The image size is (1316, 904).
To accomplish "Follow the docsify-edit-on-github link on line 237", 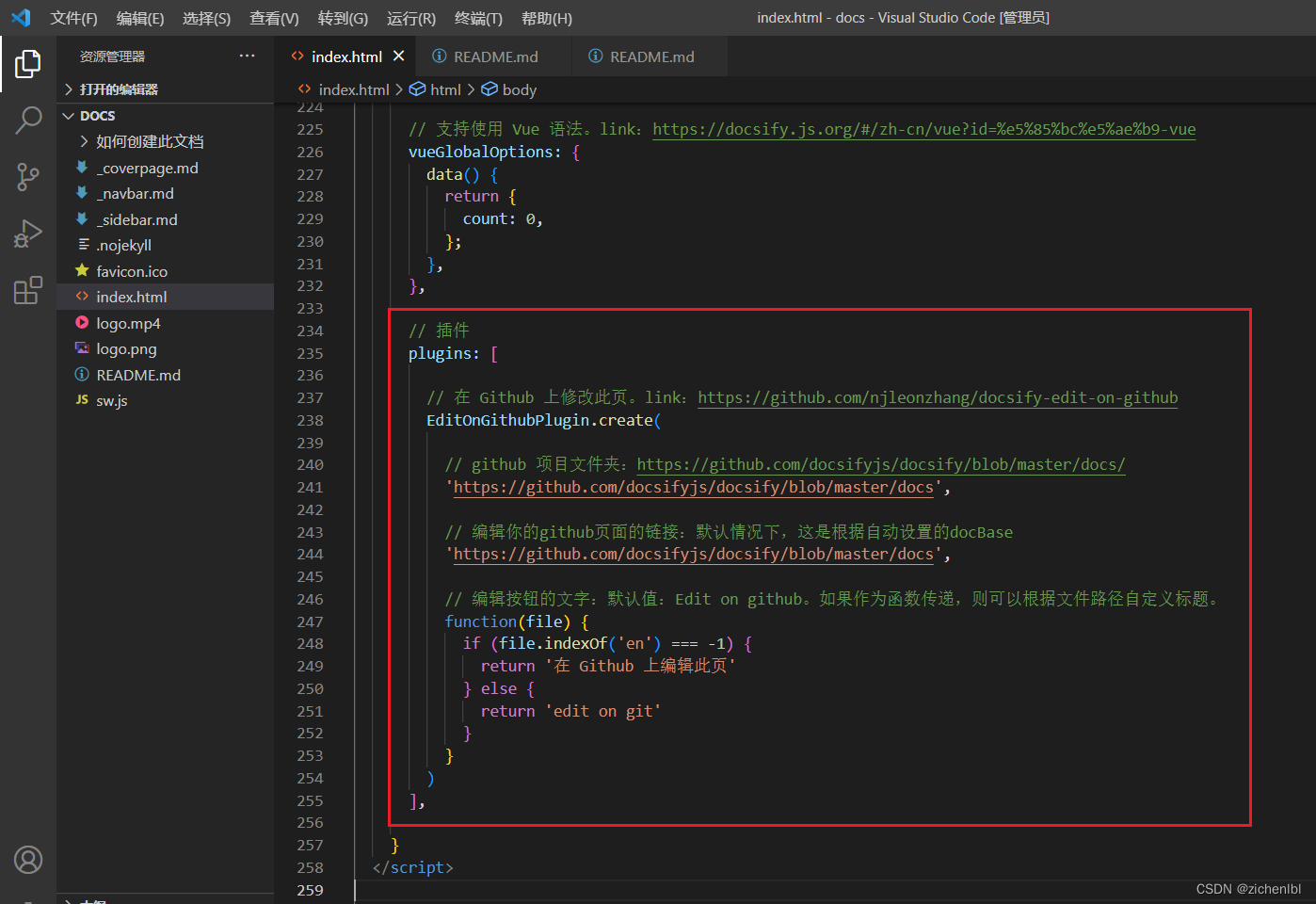I will (938, 397).
